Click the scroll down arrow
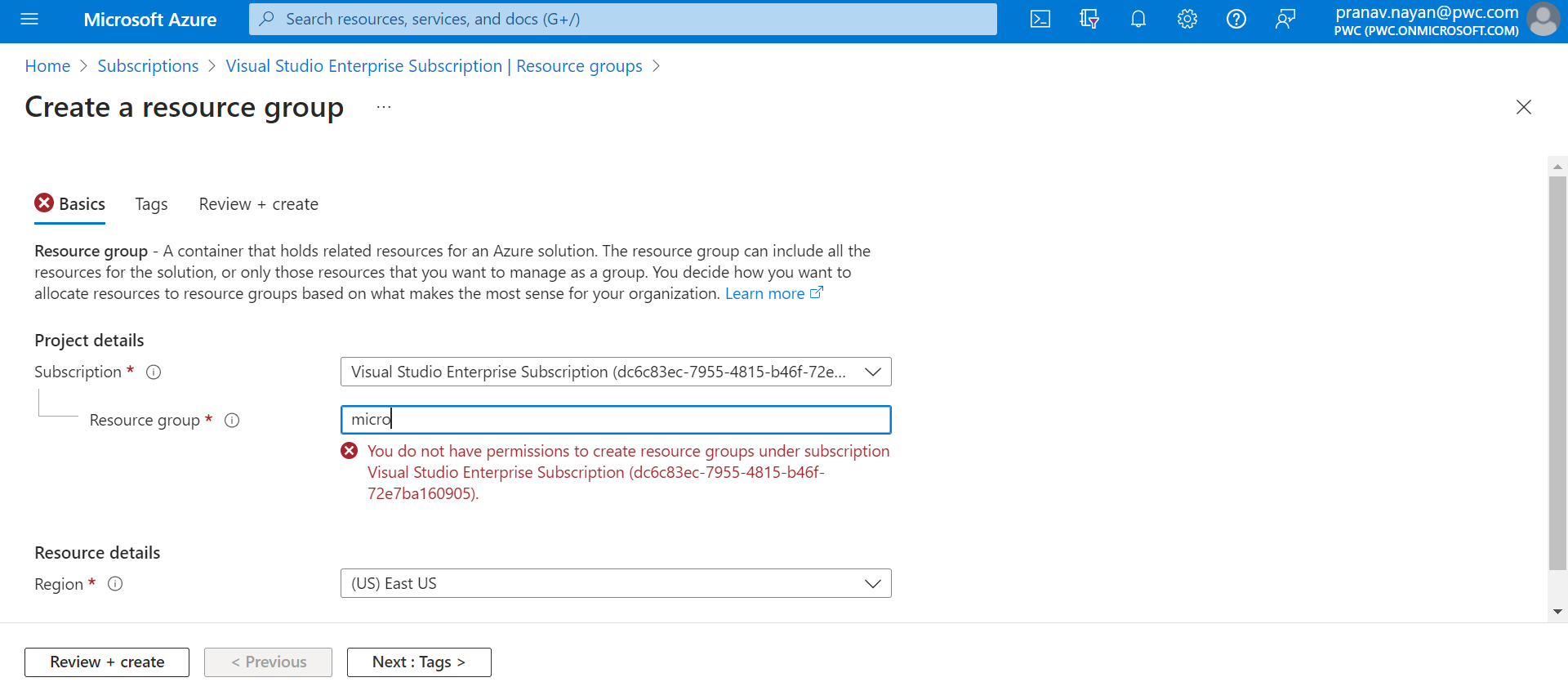Viewport: 1568px width, 682px height. point(1557,612)
